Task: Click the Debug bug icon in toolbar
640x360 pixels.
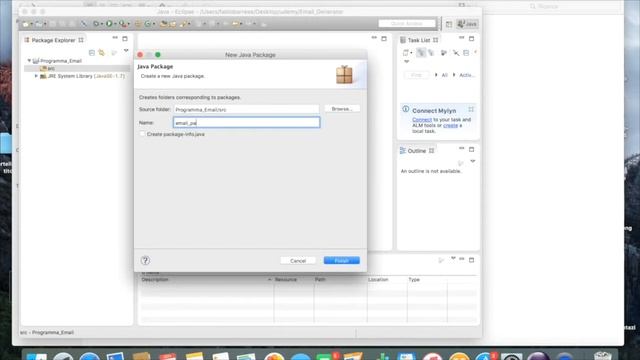Action: tap(96, 24)
